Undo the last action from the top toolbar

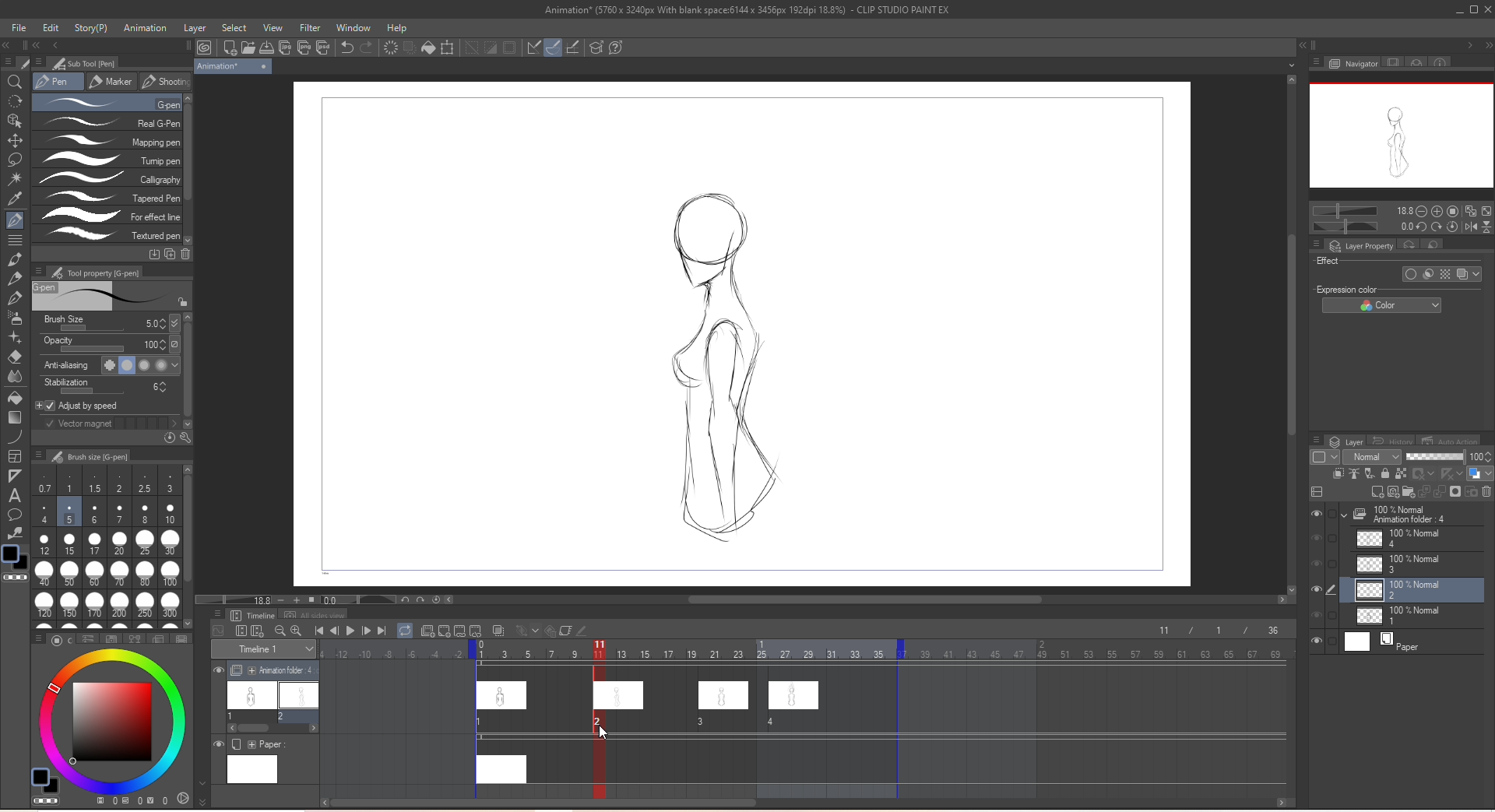346,47
